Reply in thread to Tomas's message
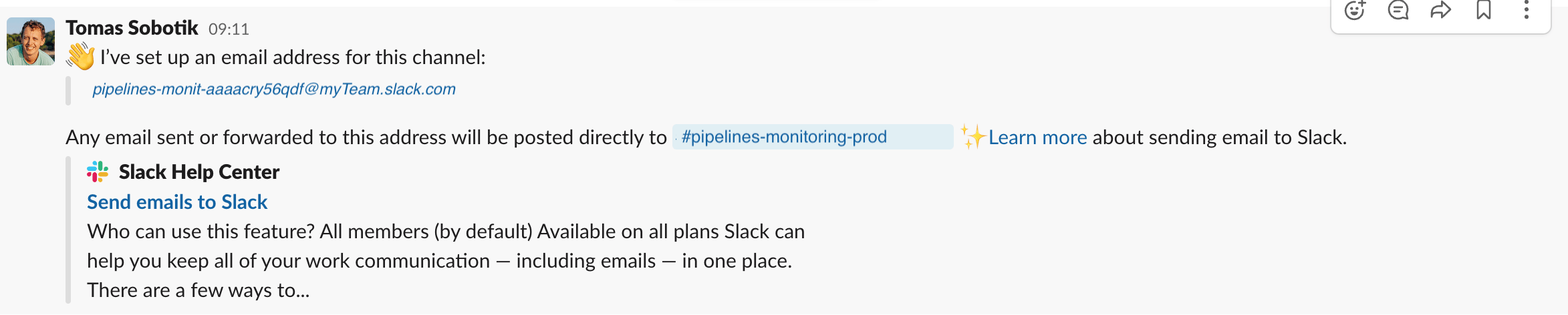 pos(1398,10)
